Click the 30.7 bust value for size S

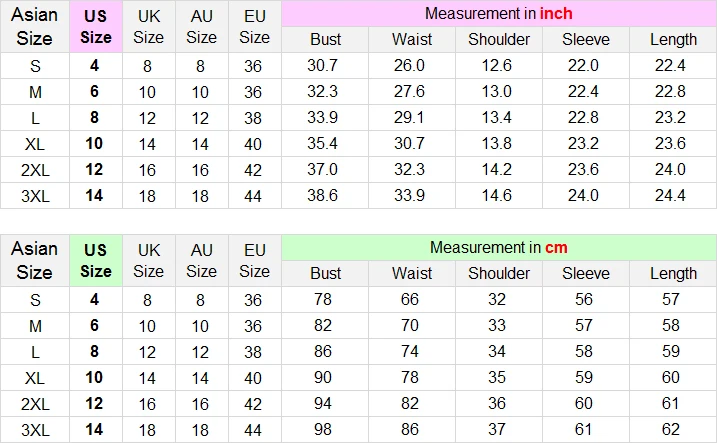(322, 65)
